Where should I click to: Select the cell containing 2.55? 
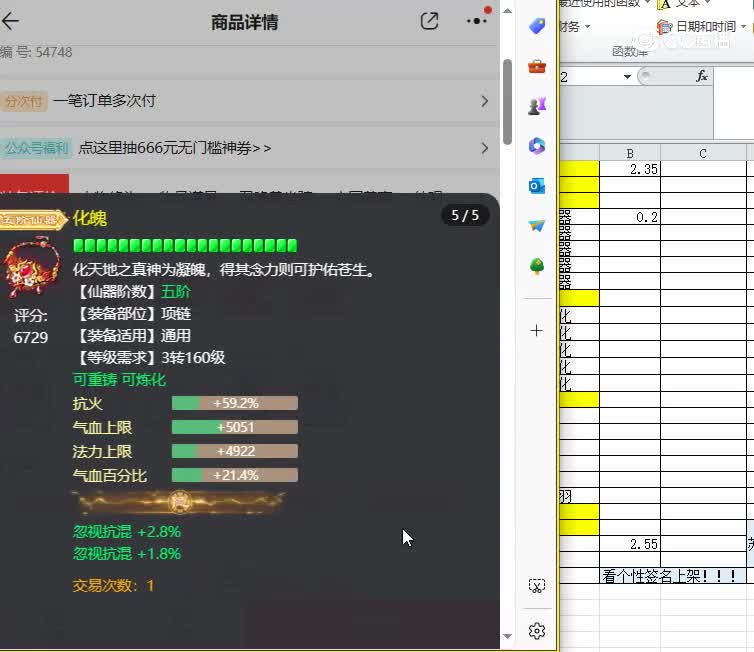tap(630, 544)
